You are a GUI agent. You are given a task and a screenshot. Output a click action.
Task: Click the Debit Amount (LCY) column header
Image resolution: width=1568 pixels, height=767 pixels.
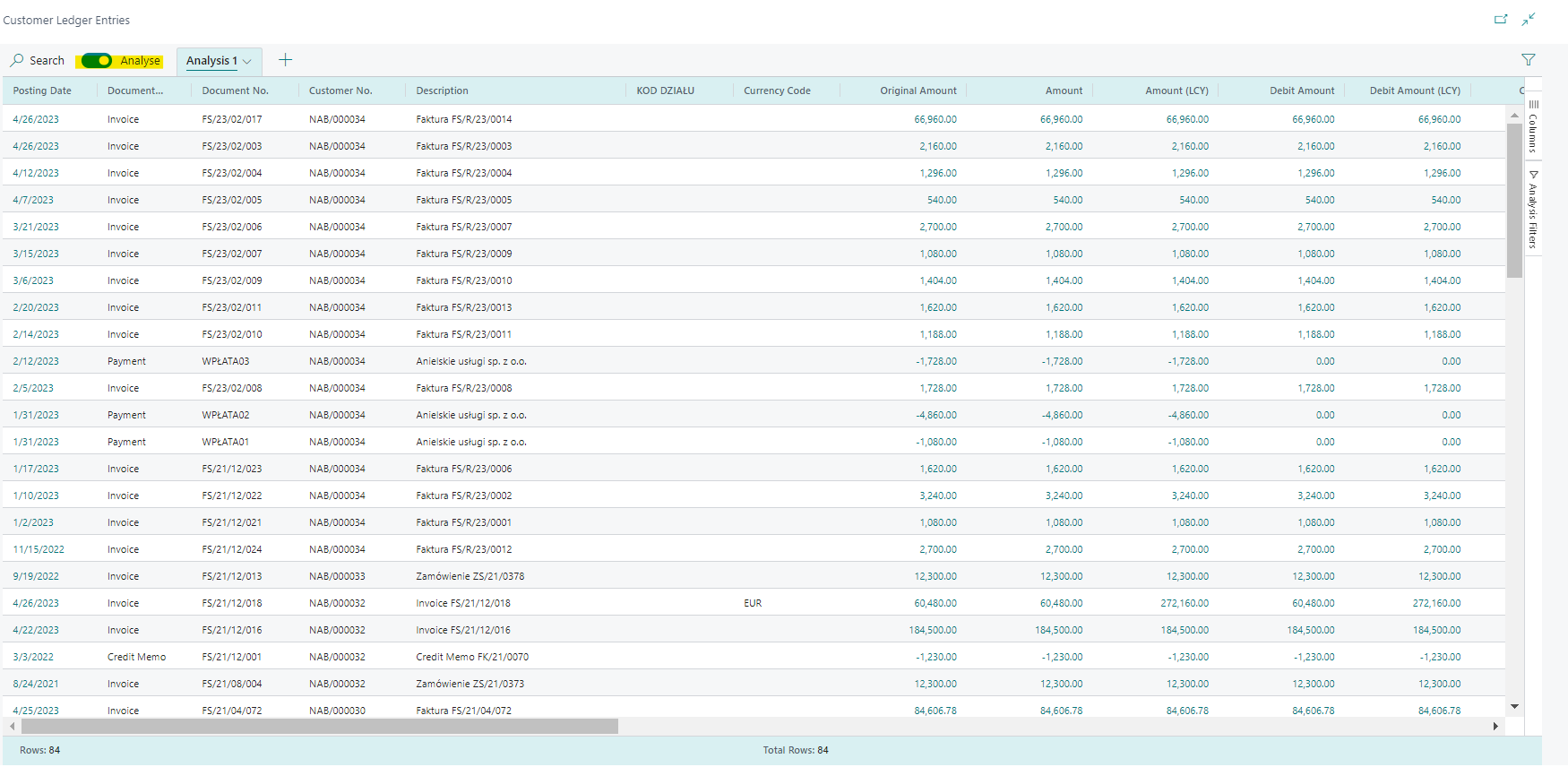coord(1415,90)
